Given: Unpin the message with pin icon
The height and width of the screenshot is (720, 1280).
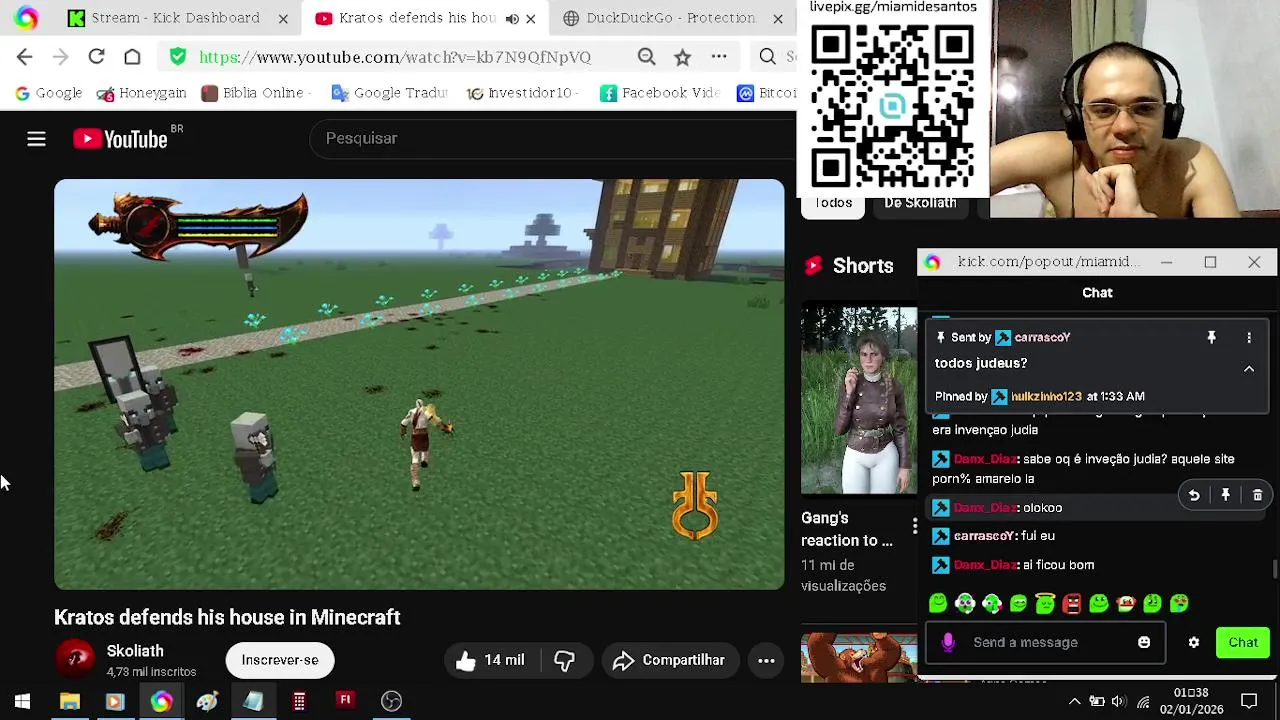Looking at the screenshot, I should tap(1211, 338).
